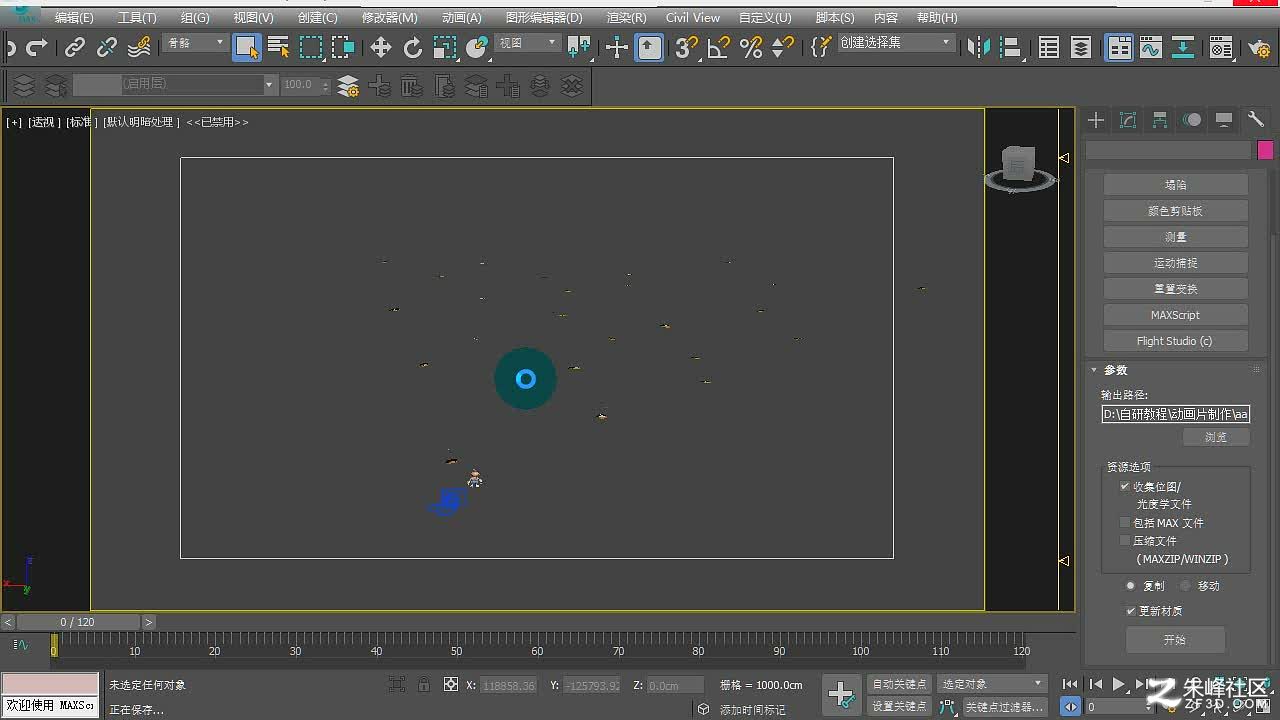Image resolution: width=1280 pixels, height=720 pixels.
Task: Open the 透视 viewport view menu
Action: coord(43,122)
